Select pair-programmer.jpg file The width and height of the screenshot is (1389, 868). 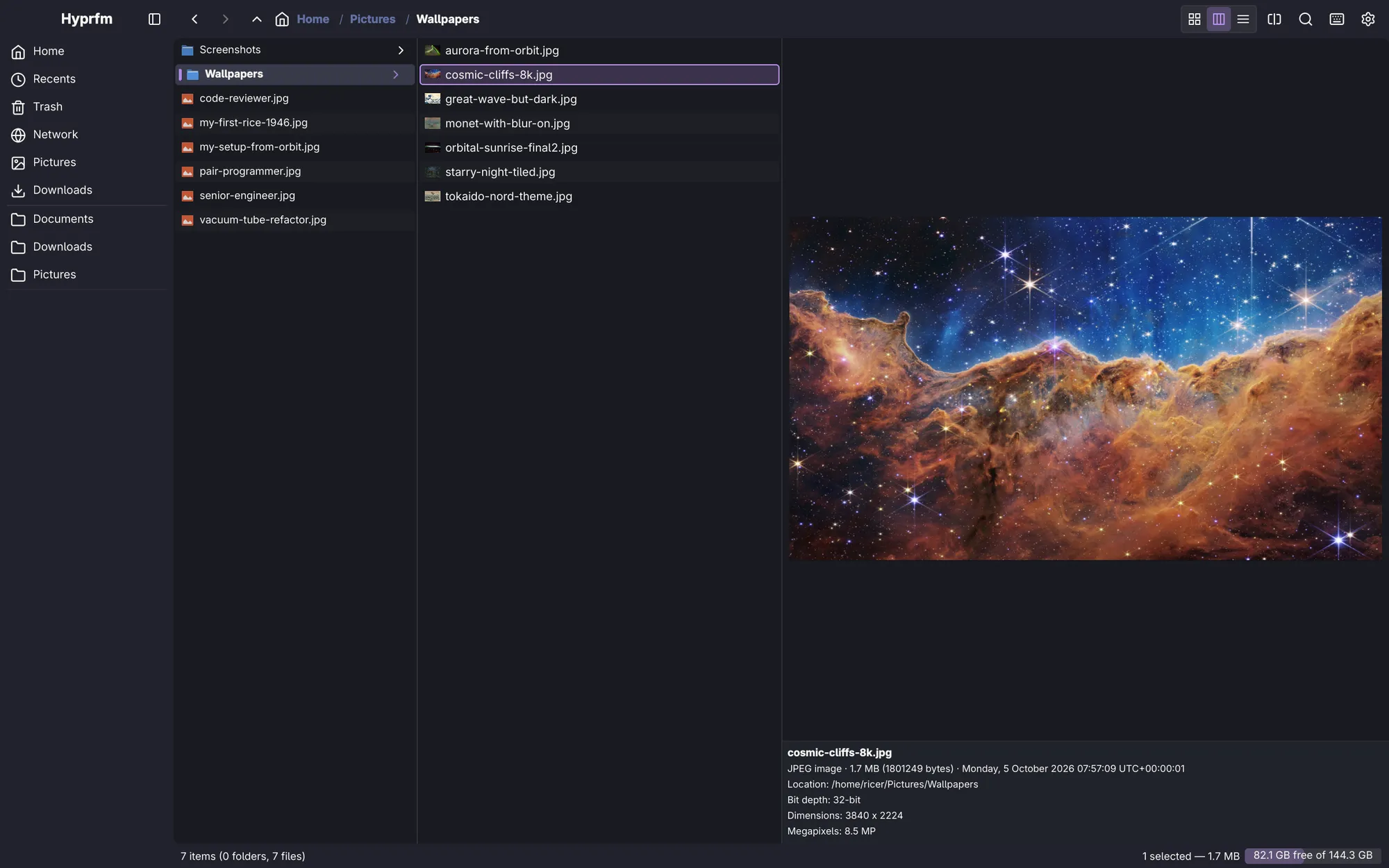295,172
